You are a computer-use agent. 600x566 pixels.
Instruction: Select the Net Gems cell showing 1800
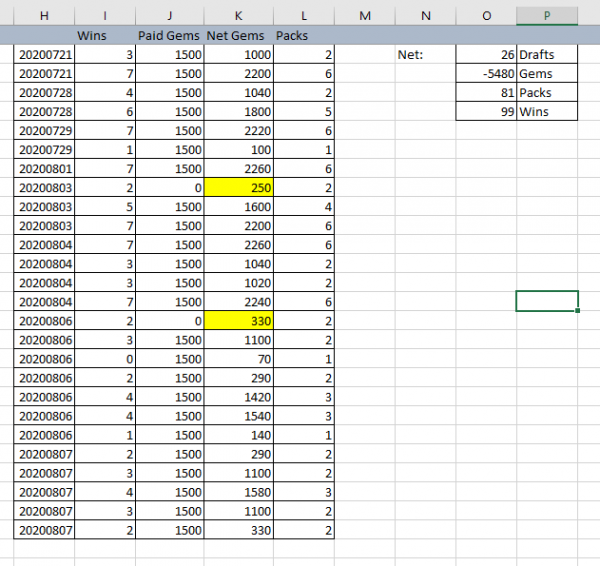click(x=237, y=111)
